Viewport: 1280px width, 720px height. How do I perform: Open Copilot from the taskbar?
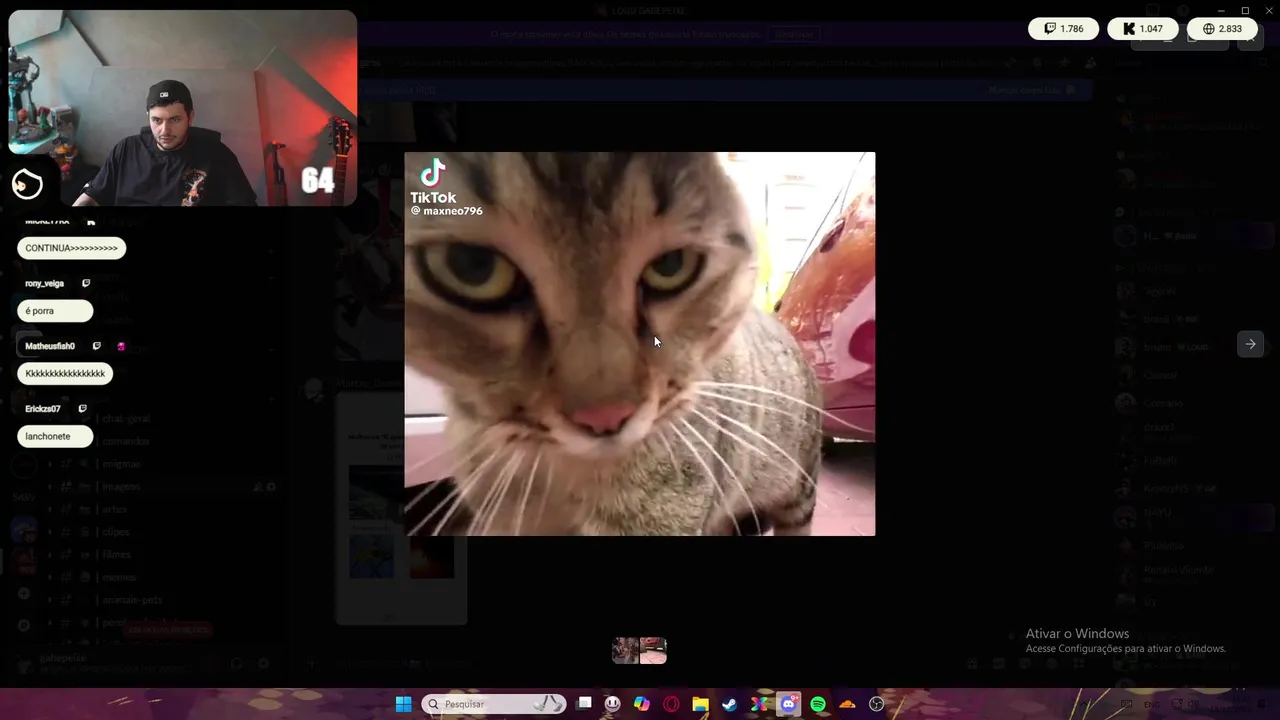(642, 704)
